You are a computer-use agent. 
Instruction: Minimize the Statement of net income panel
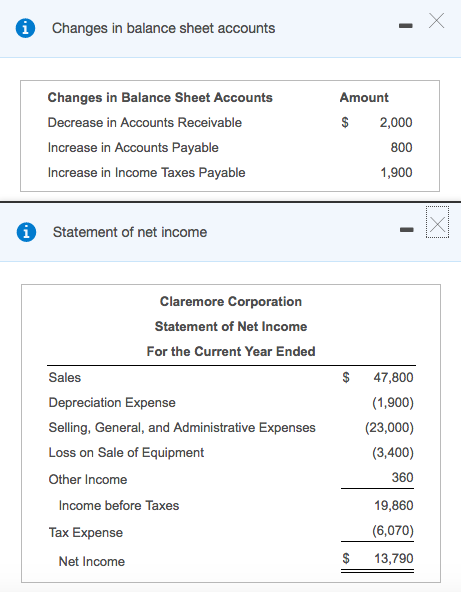tap(407, 229)
